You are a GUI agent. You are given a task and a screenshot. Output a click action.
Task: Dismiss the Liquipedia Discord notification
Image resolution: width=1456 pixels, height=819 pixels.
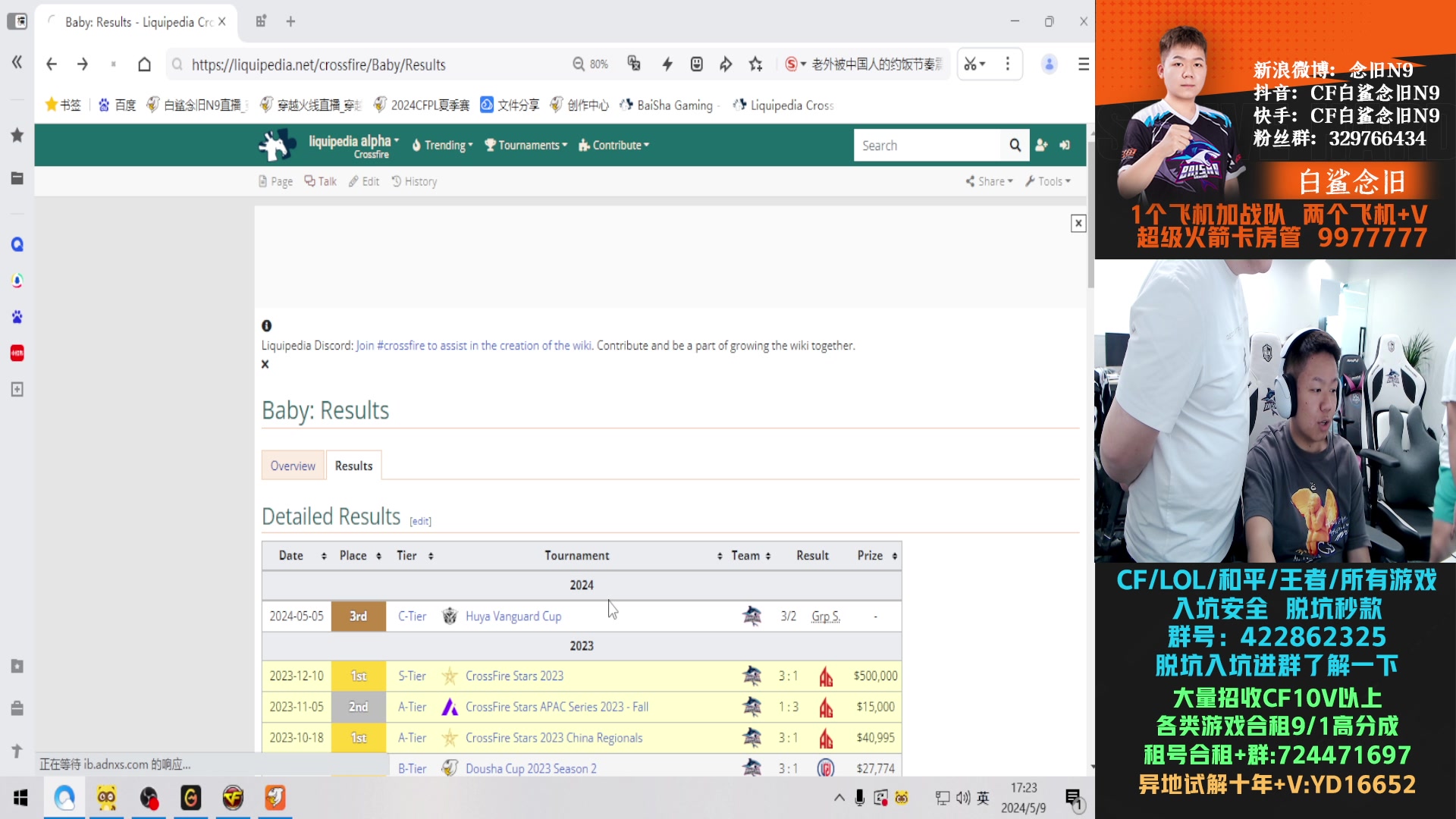click(x=266, y=364)
